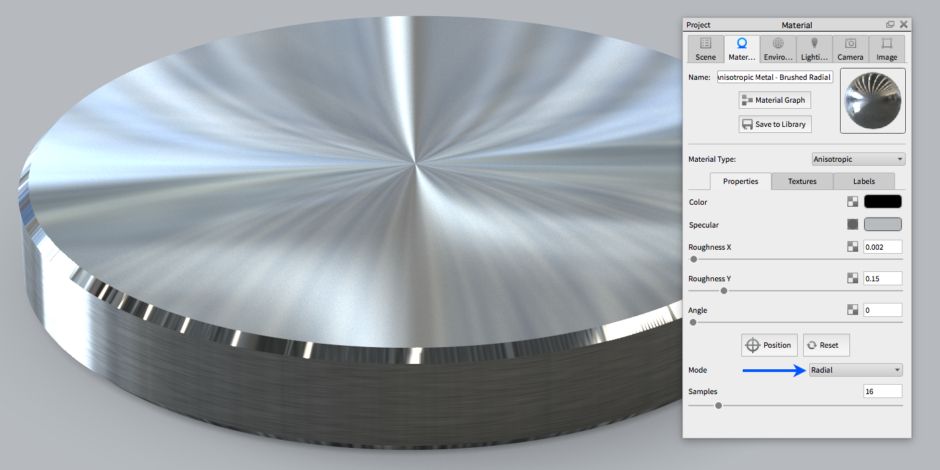
Task: Switch to the Environment tab
Action: click(x=778, y=49)
